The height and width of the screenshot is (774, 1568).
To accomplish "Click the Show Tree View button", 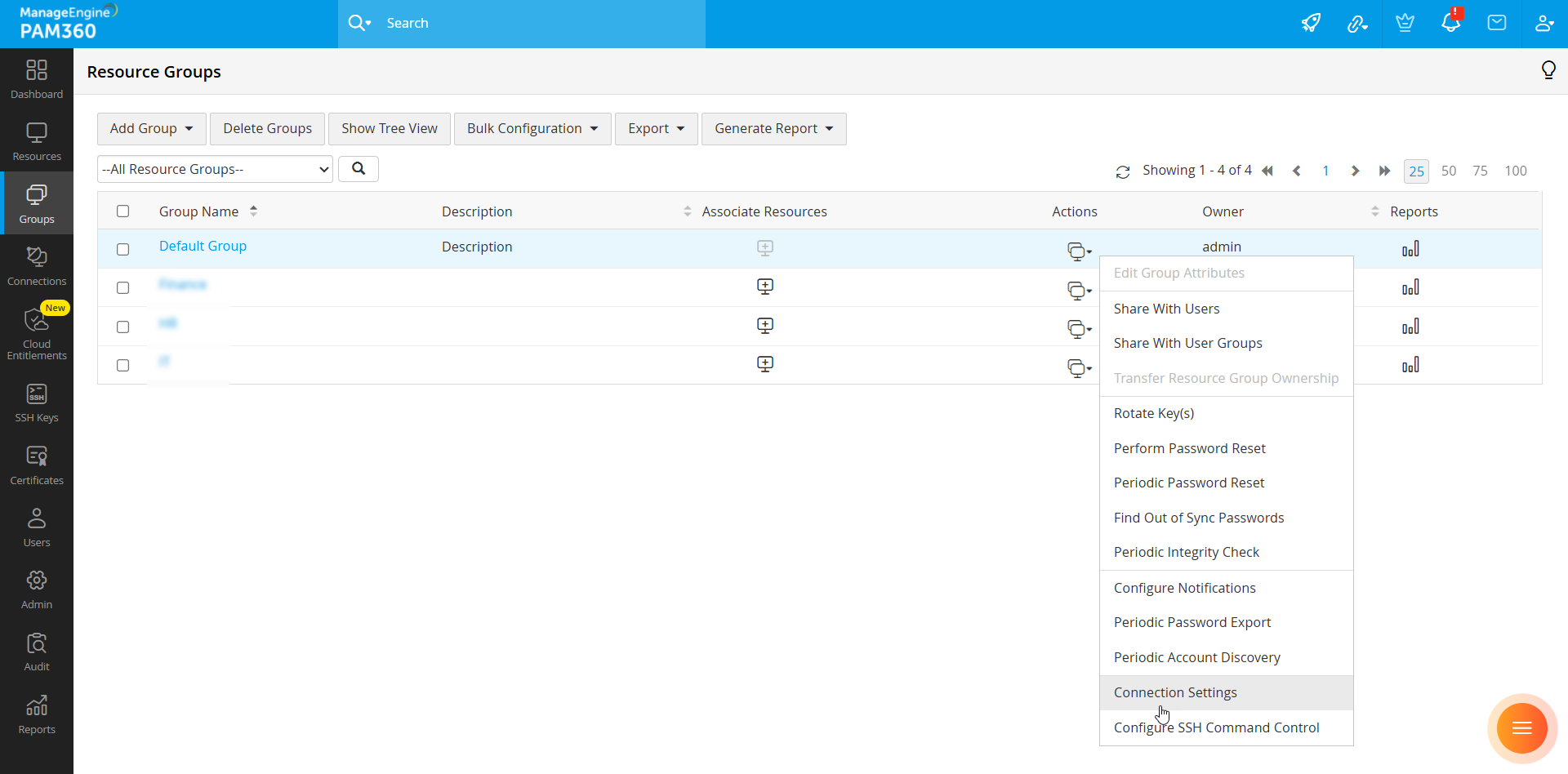I will tap(390, 129).
